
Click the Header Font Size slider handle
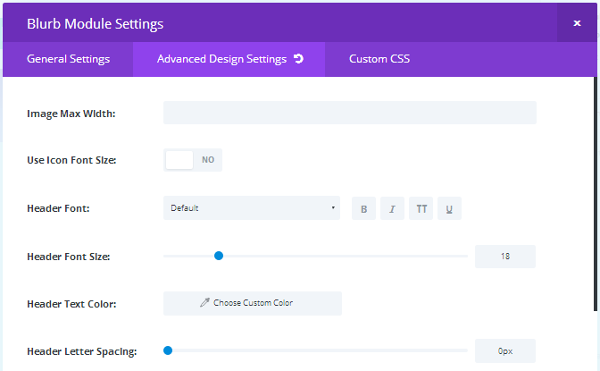coord(218,256)
